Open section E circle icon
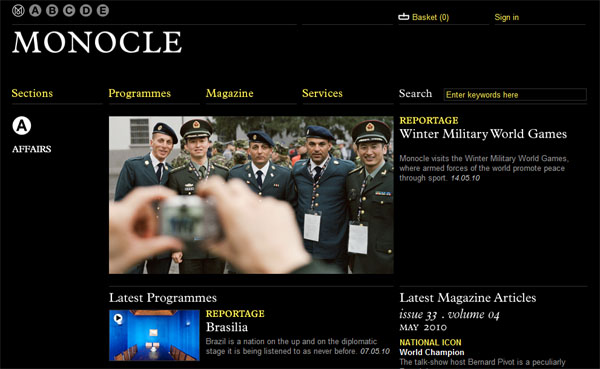 pos(103,11)
